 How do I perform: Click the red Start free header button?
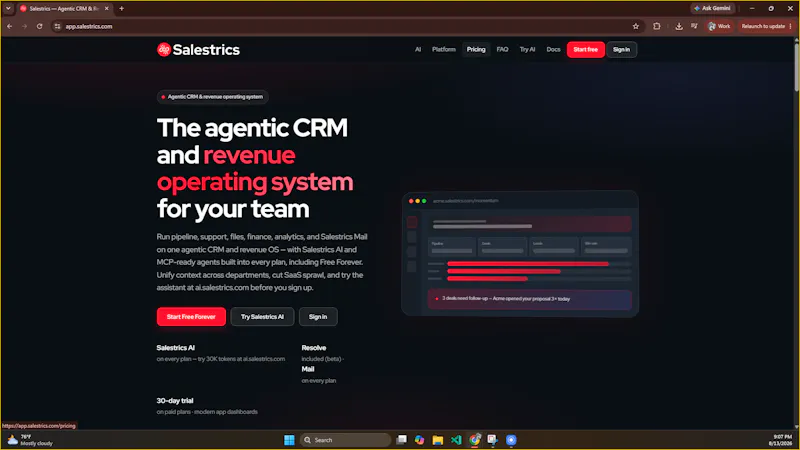click(586, 49)
